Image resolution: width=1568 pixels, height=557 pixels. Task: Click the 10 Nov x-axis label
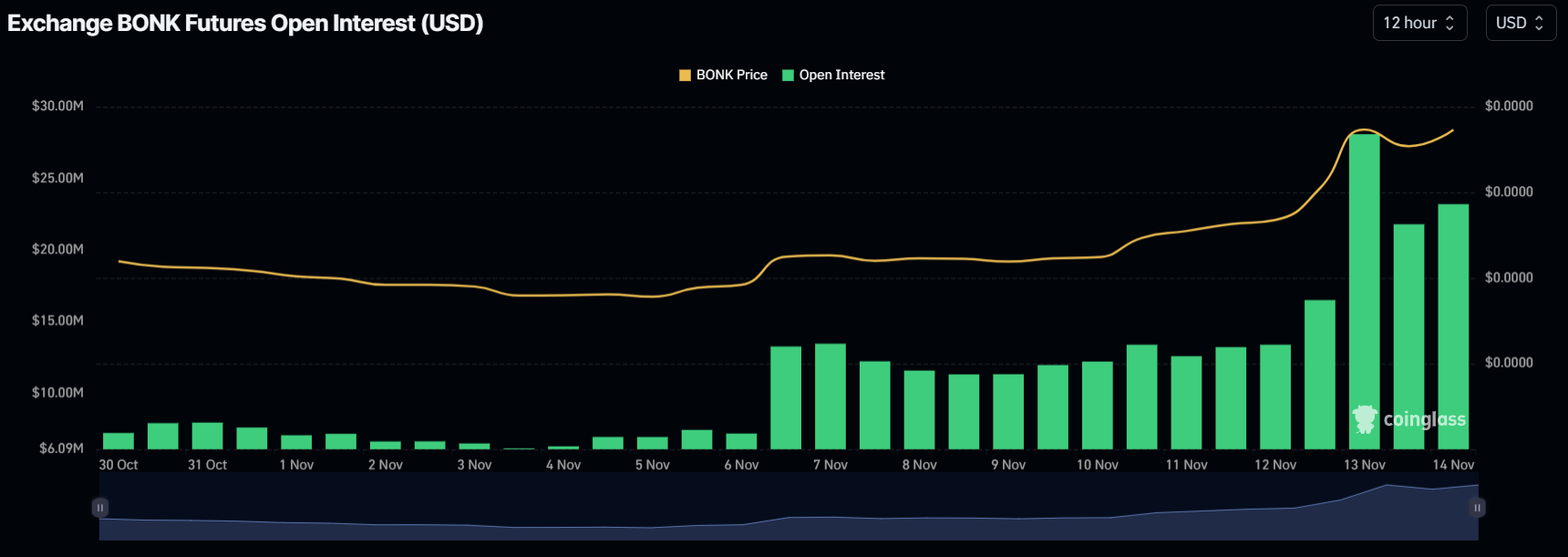[x=1098, y=465]
